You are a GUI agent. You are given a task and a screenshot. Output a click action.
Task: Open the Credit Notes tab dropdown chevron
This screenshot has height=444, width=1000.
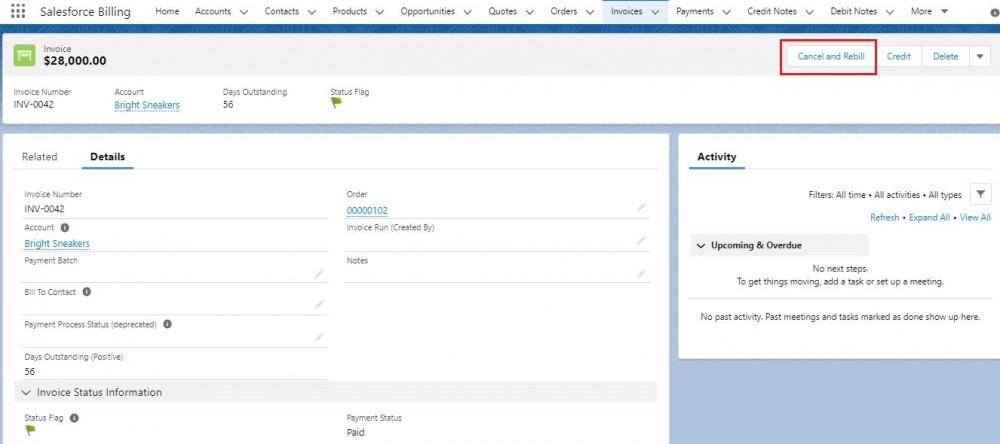(x=809, y=11)
